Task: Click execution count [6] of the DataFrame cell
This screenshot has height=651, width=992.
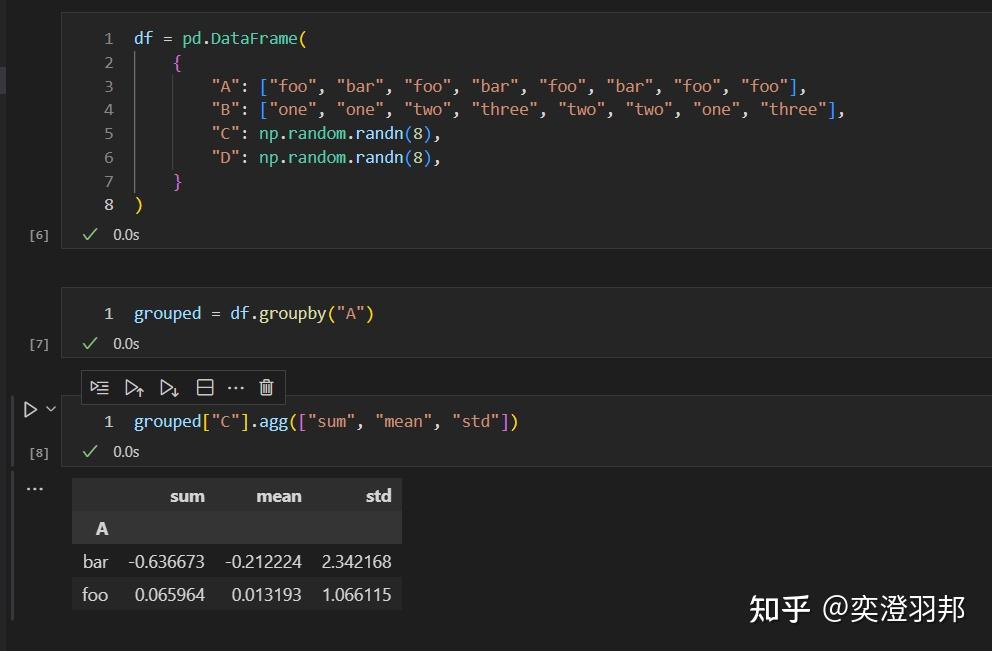Action: (38, 234)
